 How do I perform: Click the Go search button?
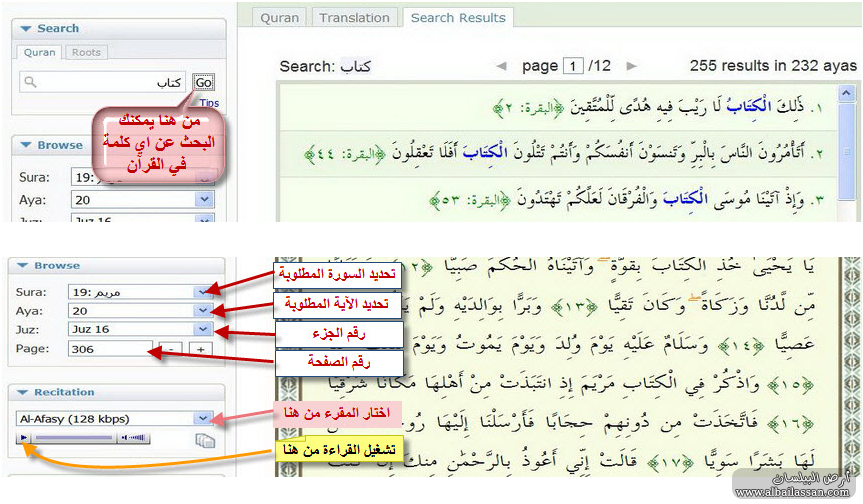click(203, 83)
